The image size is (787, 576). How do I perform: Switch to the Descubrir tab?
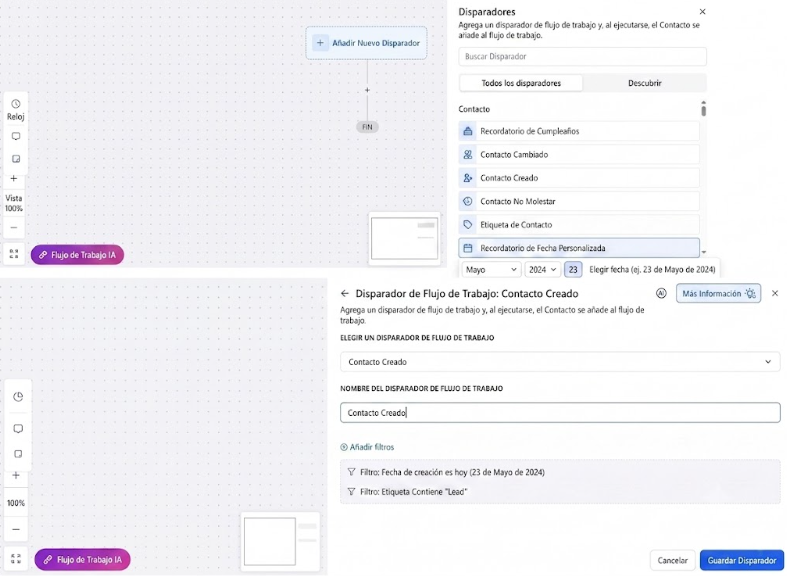644,83
